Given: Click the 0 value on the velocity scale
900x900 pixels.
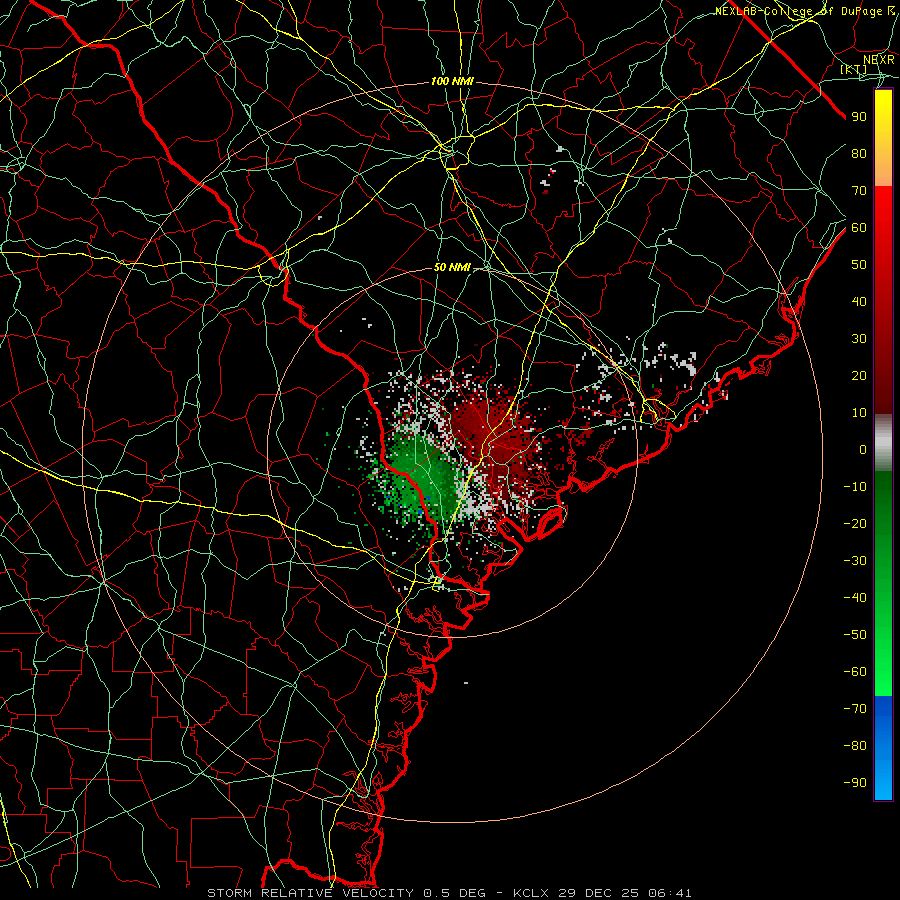Looking at the screenshot, I should (863, 449).
